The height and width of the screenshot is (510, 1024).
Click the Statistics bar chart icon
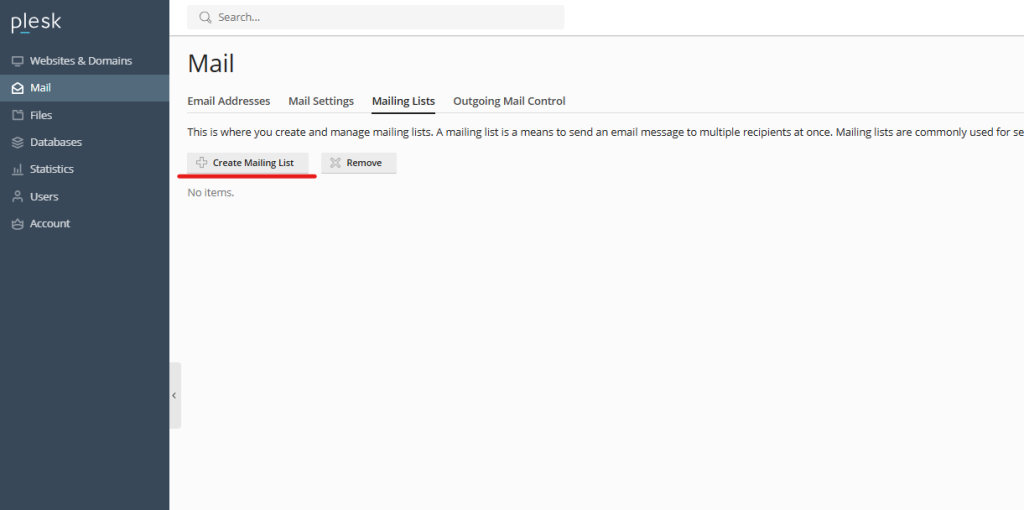tap(18, 169)
